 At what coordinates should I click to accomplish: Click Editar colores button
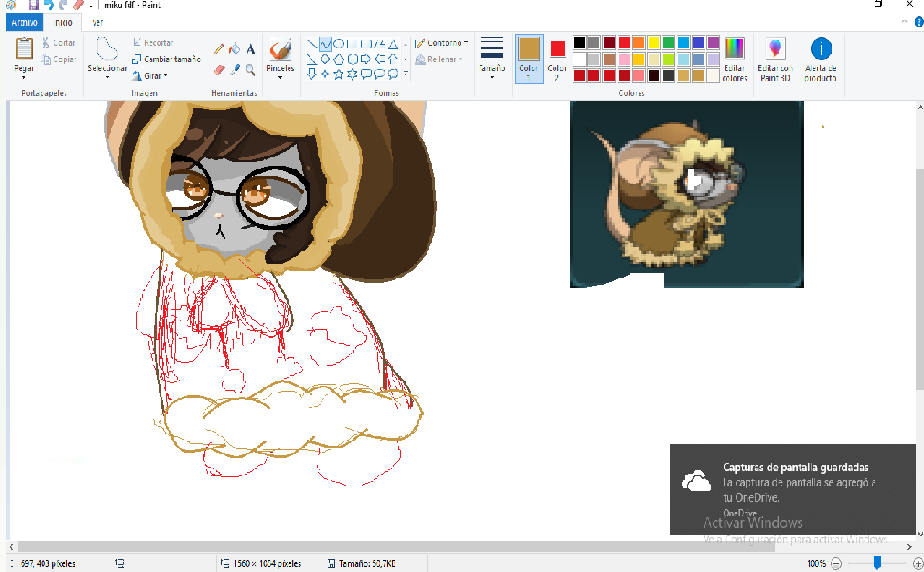735,59
